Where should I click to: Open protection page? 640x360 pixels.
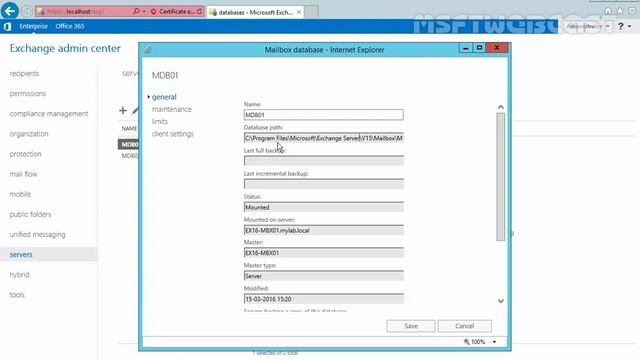[25, 154]
